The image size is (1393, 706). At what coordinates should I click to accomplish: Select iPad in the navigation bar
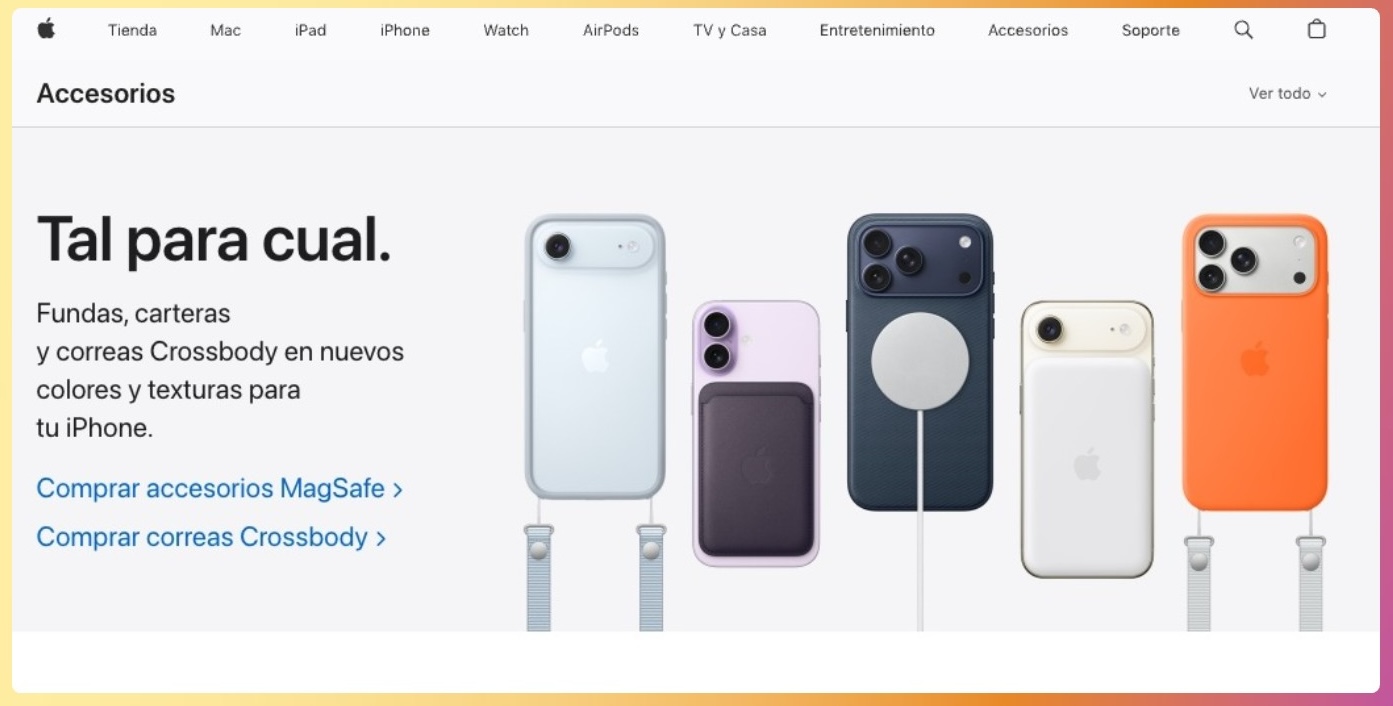coord(310,30)
